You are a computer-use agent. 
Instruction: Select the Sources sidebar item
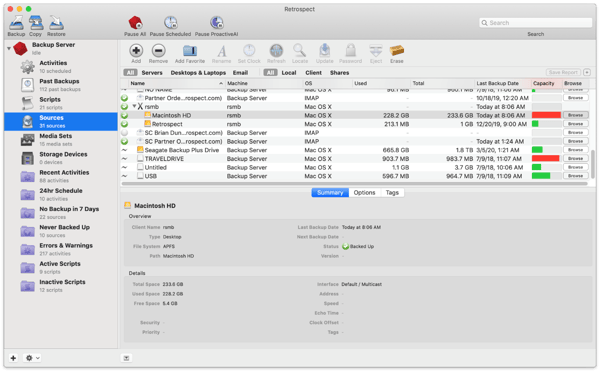61,122
